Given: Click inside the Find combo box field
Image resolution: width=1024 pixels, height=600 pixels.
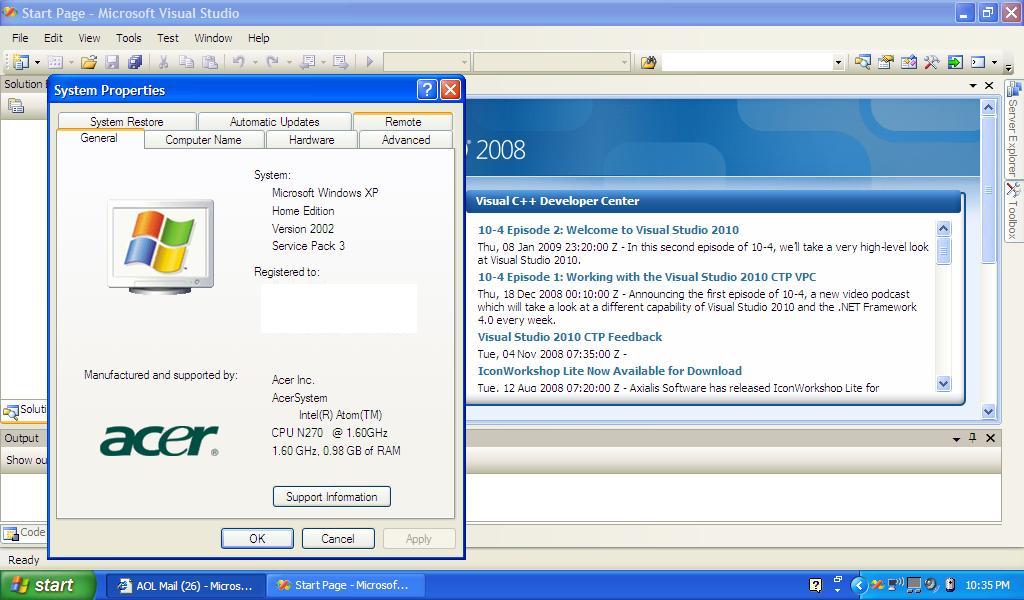Looking at the screenshot, I should pos(747,63).
